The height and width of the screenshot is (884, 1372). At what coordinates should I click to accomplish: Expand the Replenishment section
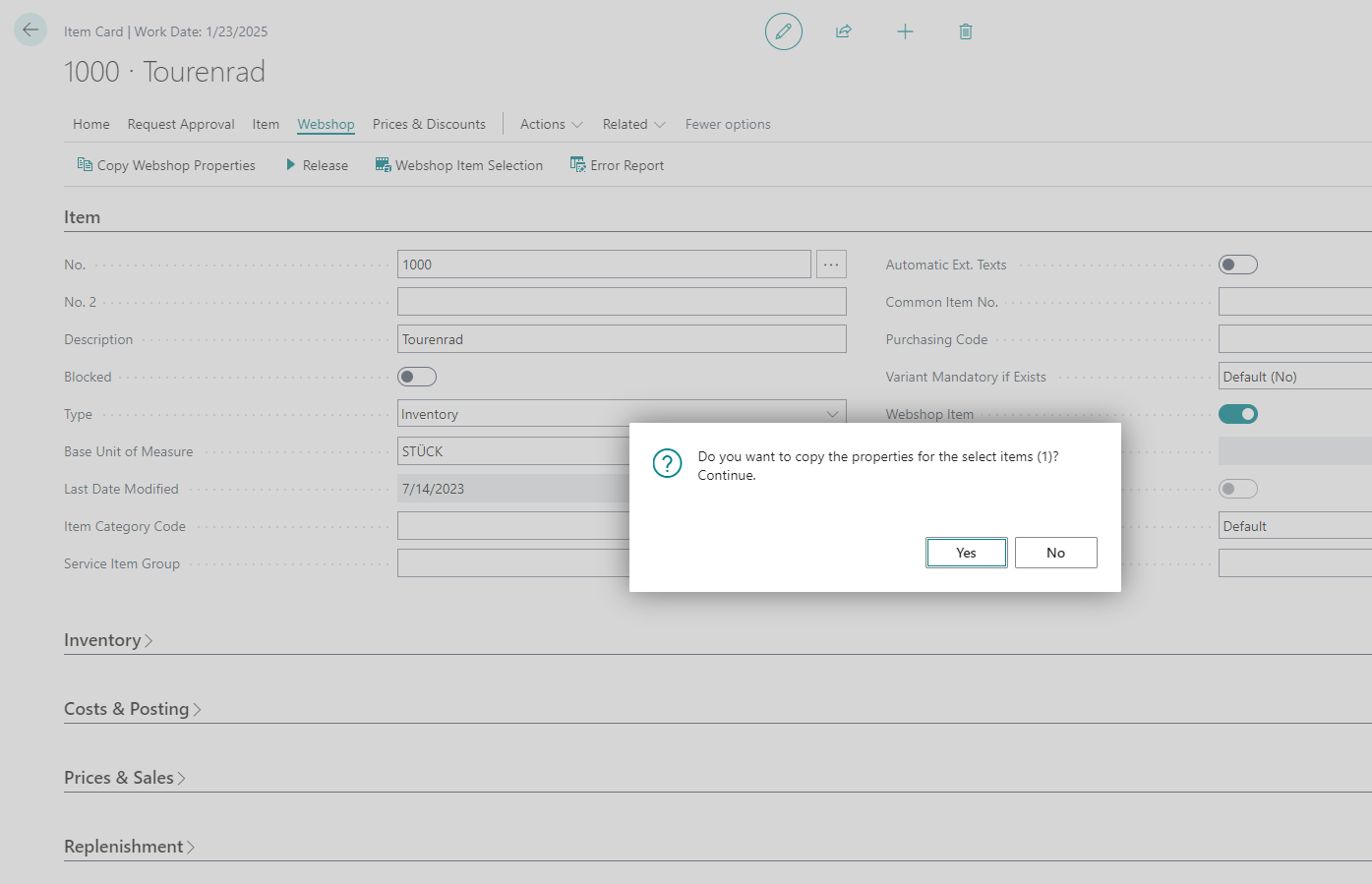(x=129, y=847)
